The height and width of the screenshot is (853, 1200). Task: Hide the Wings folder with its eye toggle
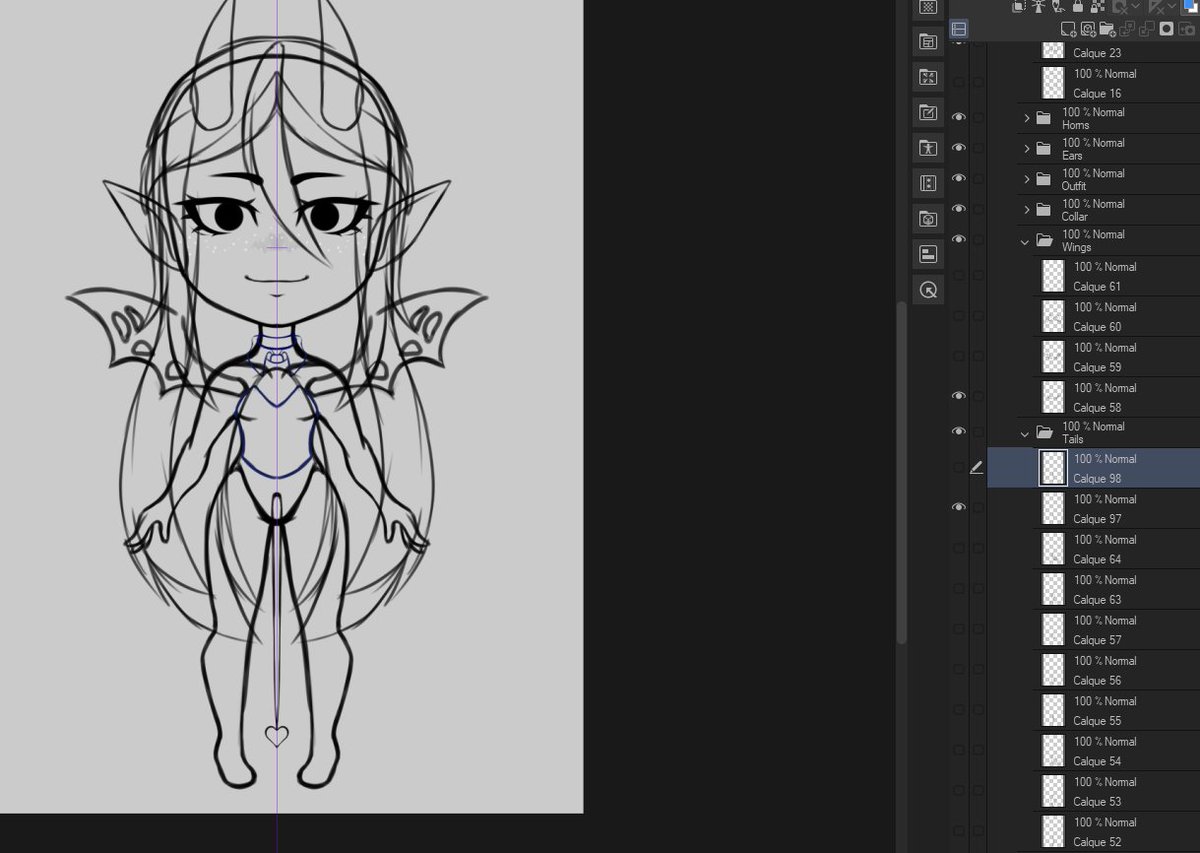click(959, 239)
